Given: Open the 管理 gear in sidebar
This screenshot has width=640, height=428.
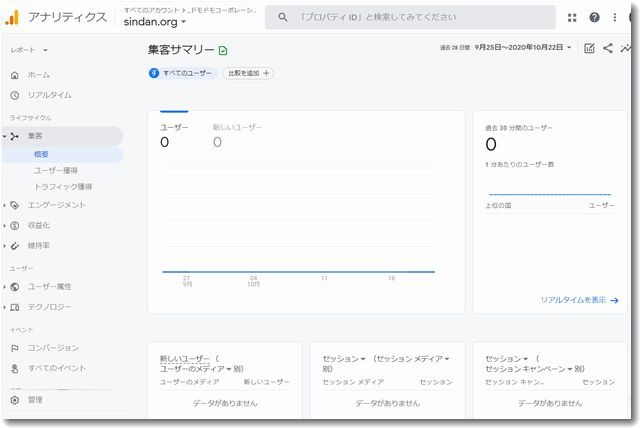Looking at the screenshot, I should point(15,400).
